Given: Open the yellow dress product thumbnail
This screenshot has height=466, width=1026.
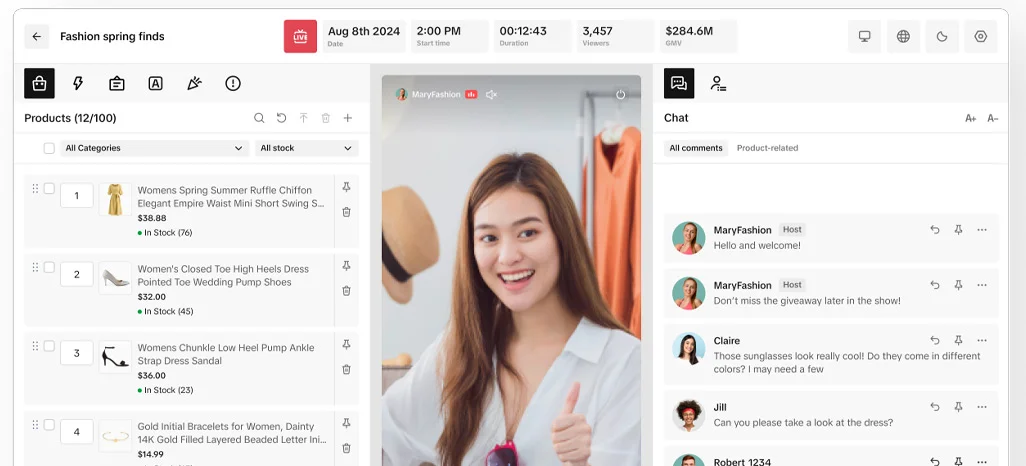Looking at the screenshot, I should tap(115, 200).
